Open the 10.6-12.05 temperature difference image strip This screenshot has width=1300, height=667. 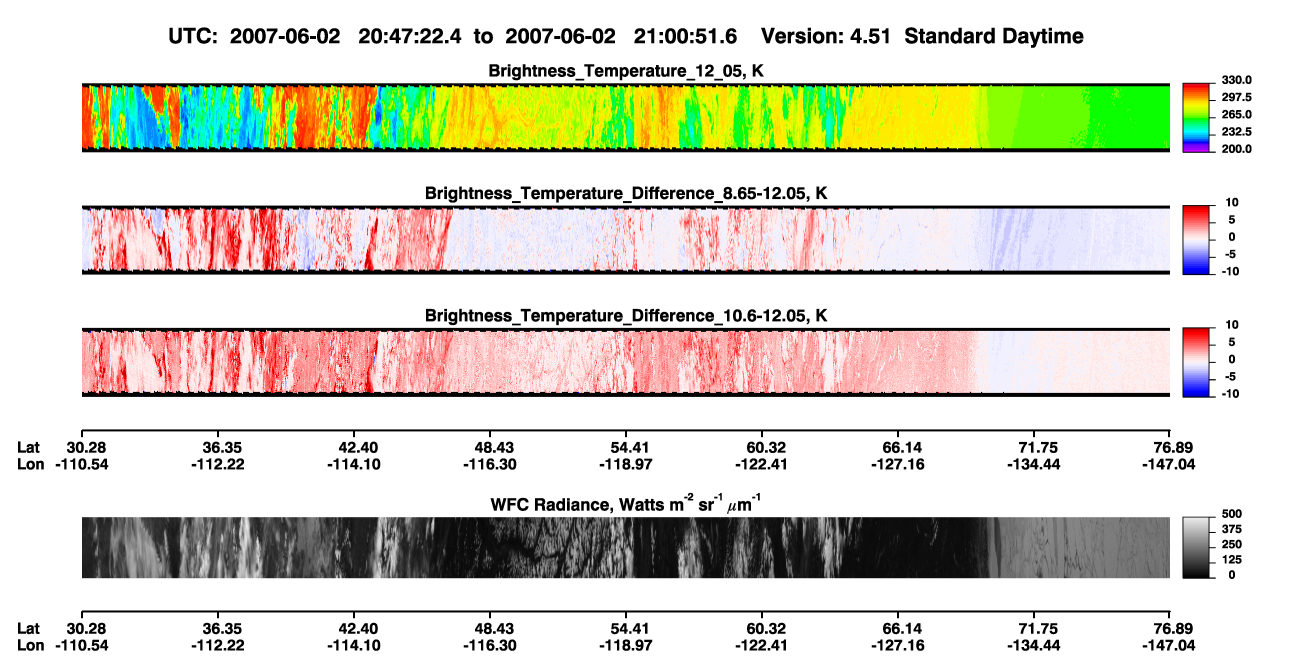coord(626,362)
